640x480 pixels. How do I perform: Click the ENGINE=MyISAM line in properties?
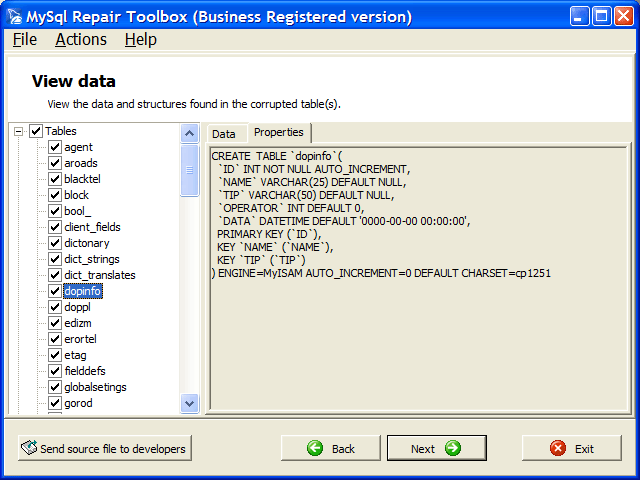pos(381,273)
